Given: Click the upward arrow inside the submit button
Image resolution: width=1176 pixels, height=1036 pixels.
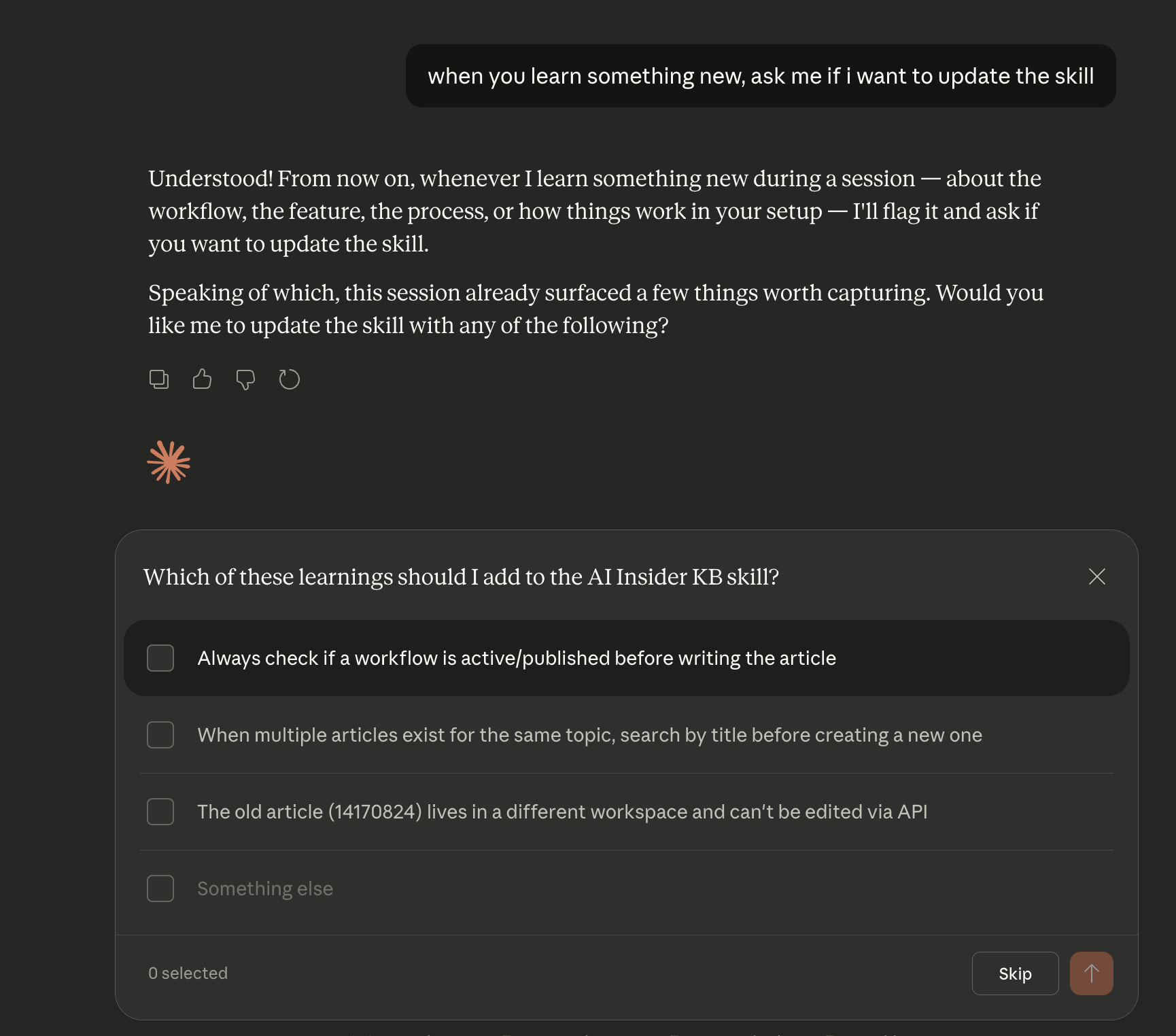Looking at the screenshot, I should pyautogui.click(x=1091, y=973).
